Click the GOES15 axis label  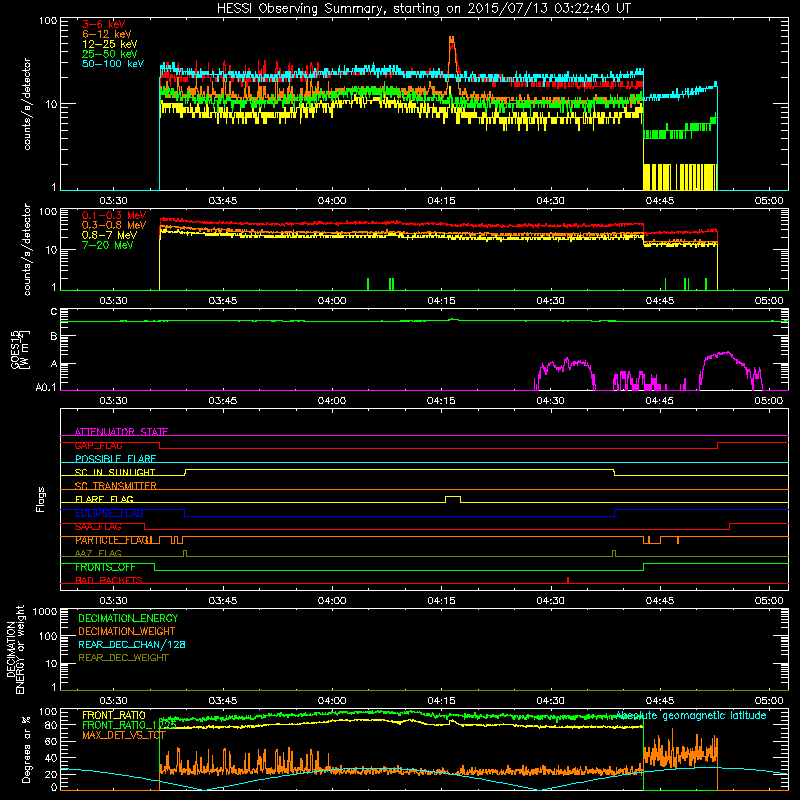tap(19, 350)
